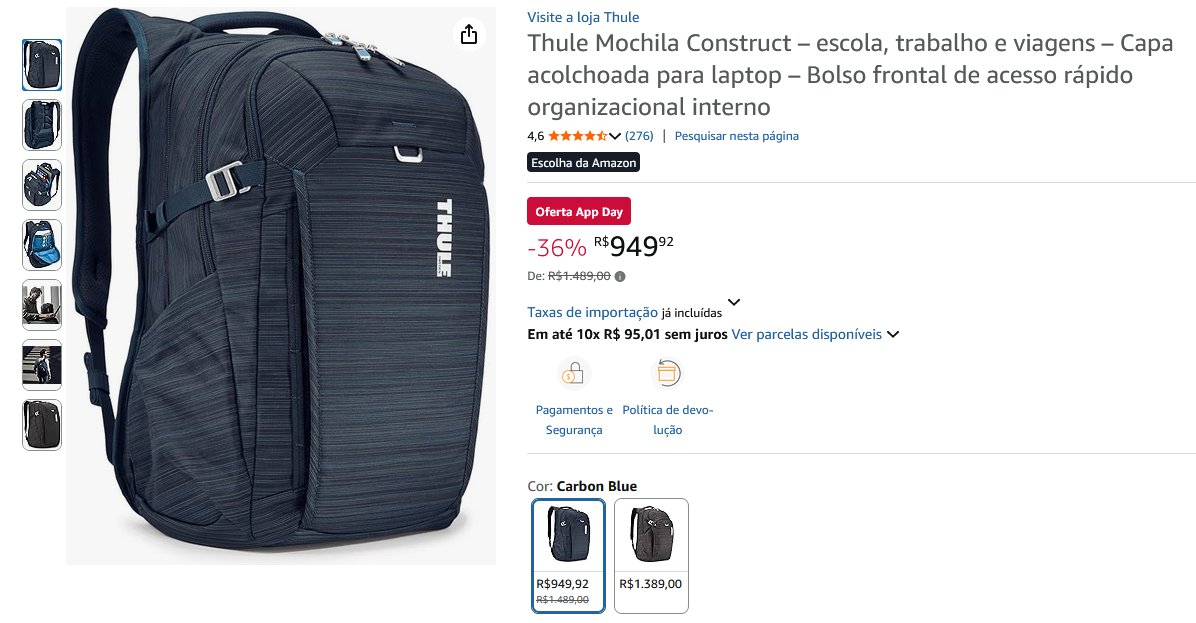The width and height of the screenshot is (1196, 623).
Task: Expand the Taxas de importação details chevron
Action: 734,303
